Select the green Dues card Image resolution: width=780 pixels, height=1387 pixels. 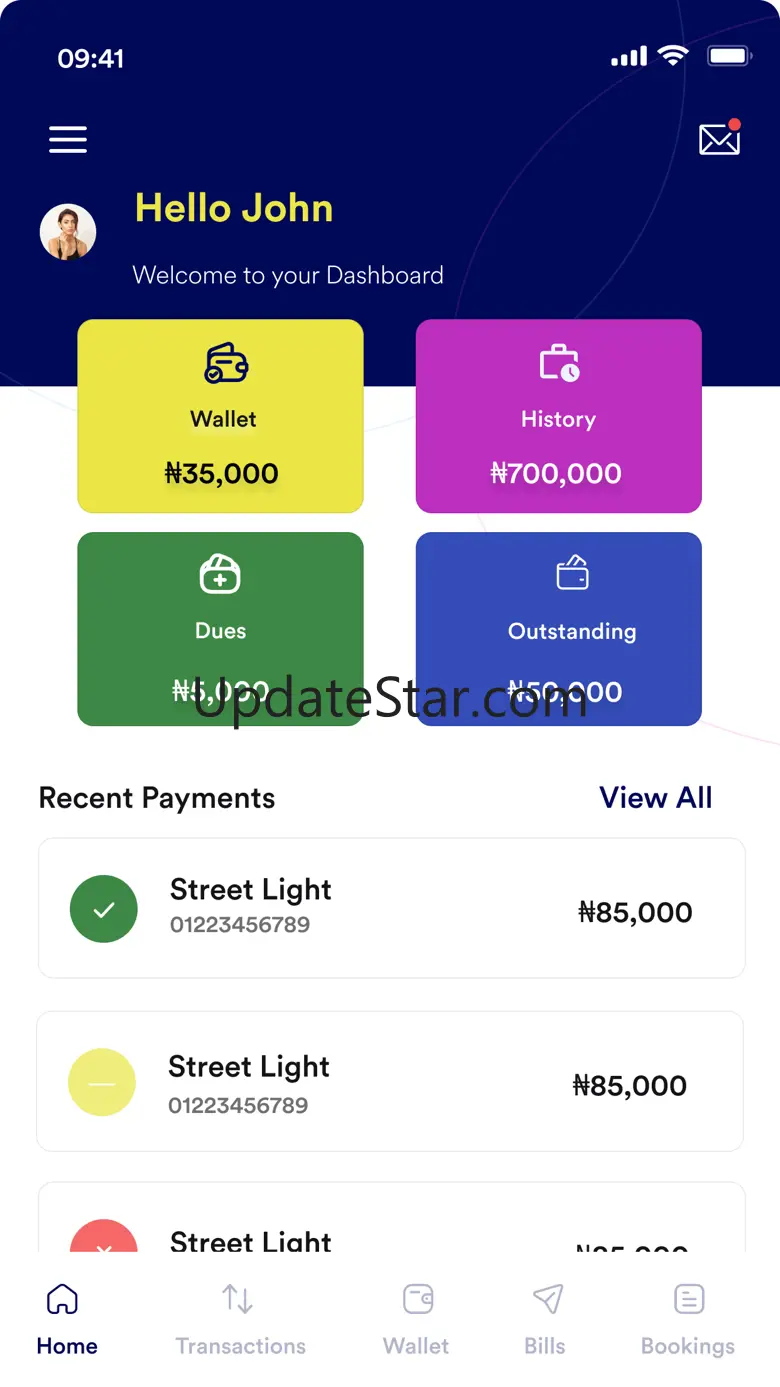point(220,628)
